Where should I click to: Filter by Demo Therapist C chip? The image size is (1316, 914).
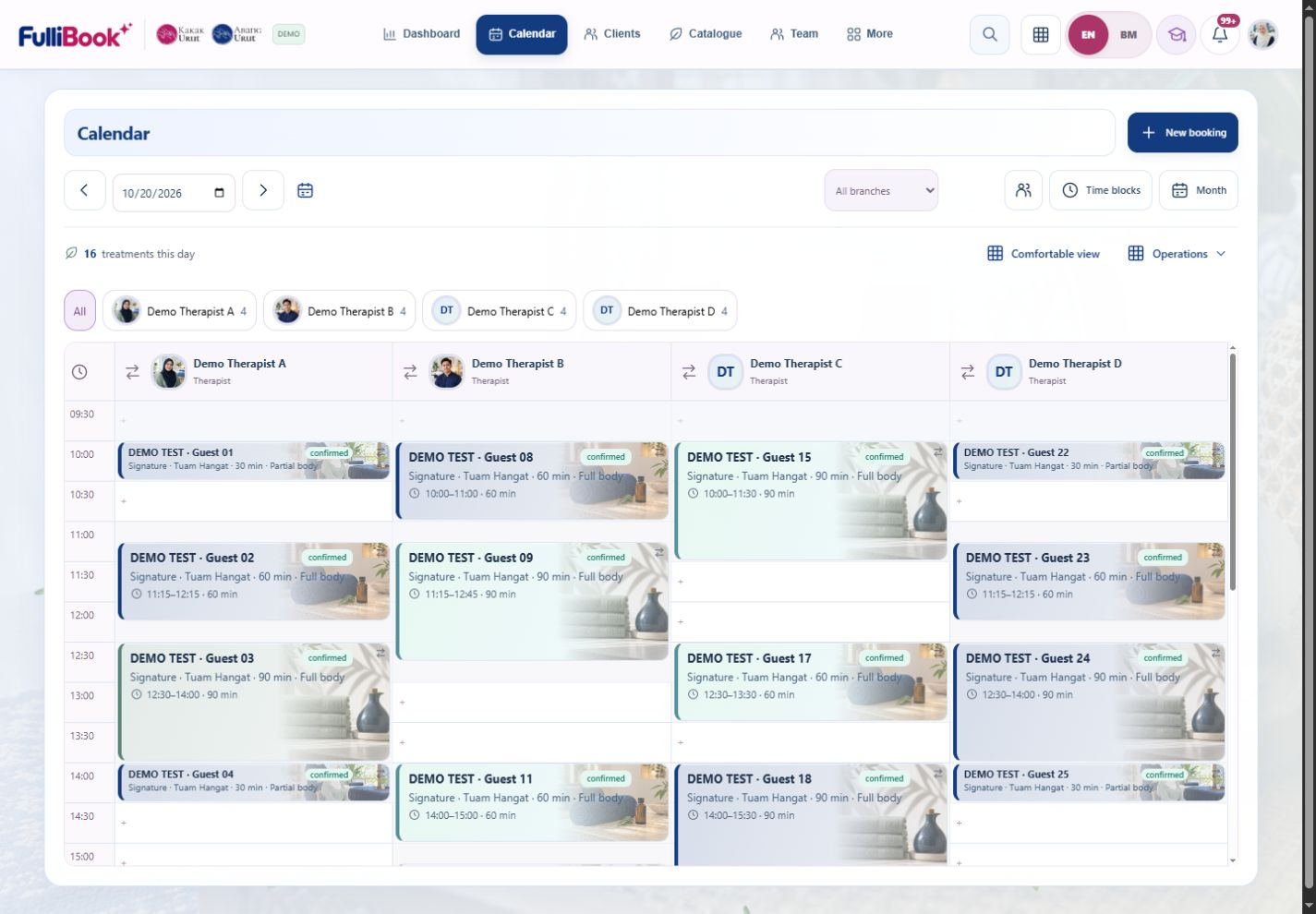coord(500,311)
